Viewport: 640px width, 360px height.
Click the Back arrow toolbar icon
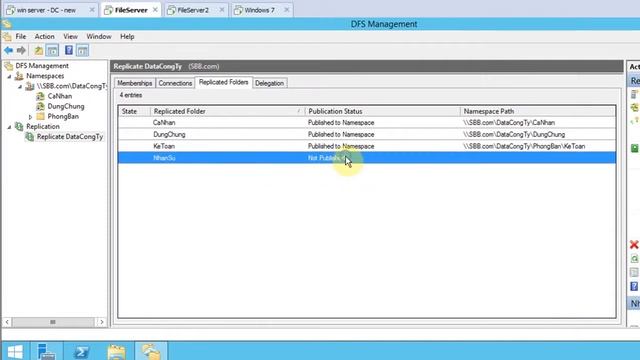click(x=9, y=50)
